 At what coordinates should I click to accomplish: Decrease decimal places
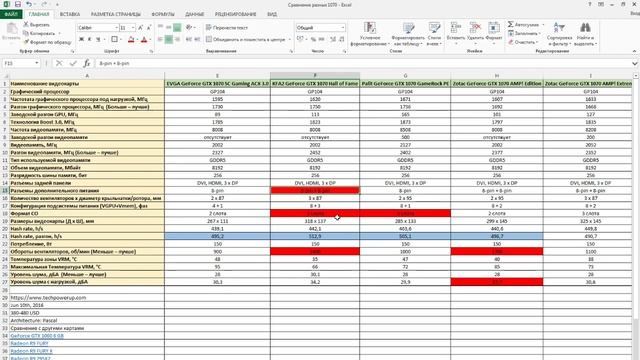tap(342, 40)
